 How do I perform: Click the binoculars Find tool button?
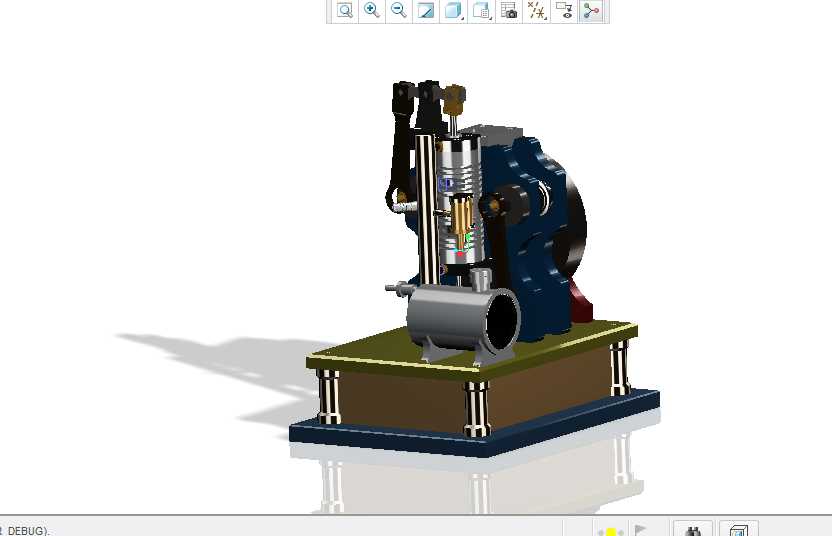pos(693,530)
